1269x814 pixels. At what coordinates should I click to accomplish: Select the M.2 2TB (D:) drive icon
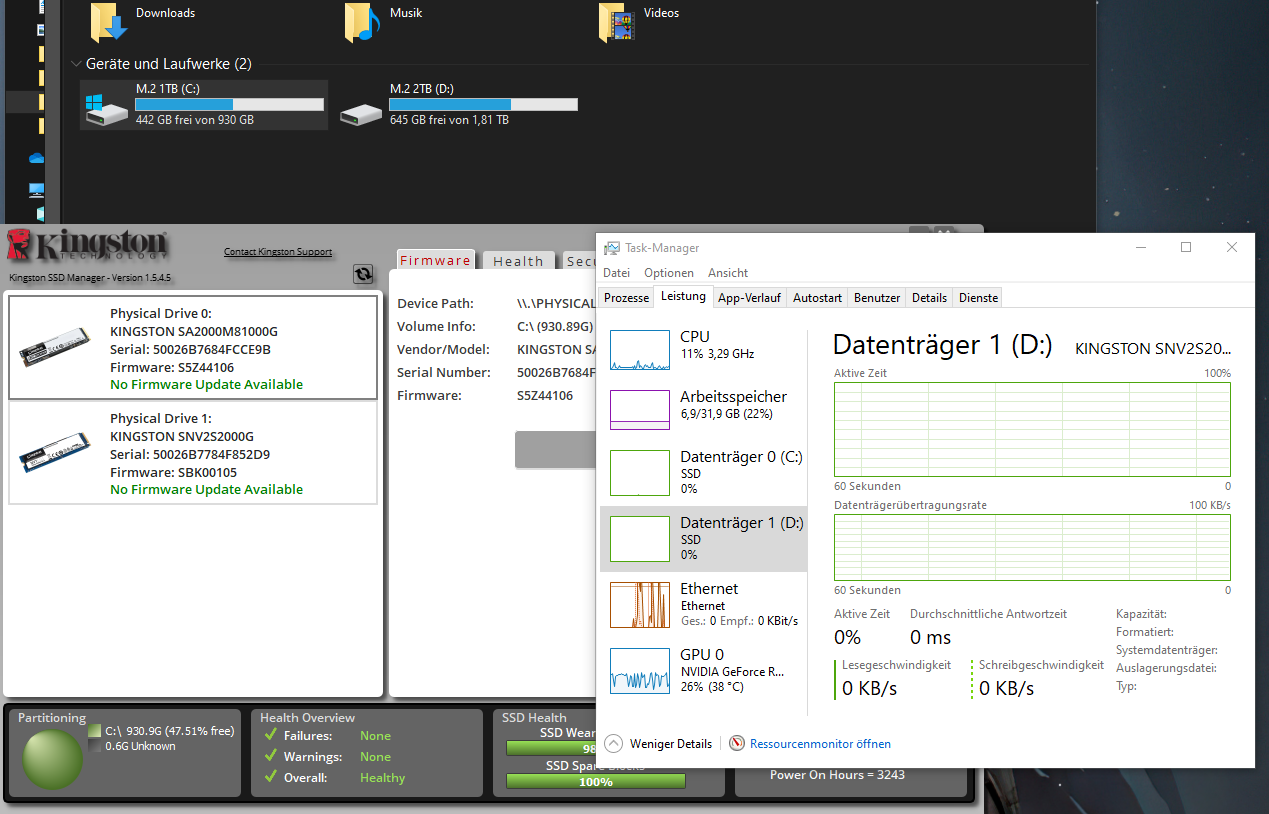point(362,113)
